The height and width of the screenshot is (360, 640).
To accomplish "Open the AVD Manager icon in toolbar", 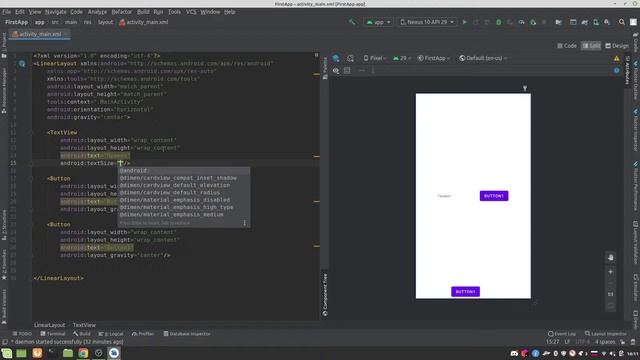I will [596, 22].
